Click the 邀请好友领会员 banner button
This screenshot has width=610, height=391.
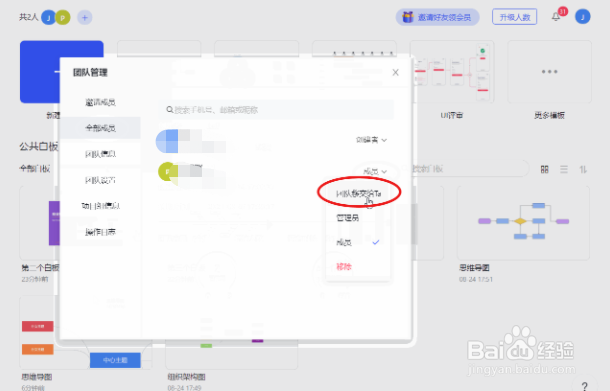click(x=438, y=18)
